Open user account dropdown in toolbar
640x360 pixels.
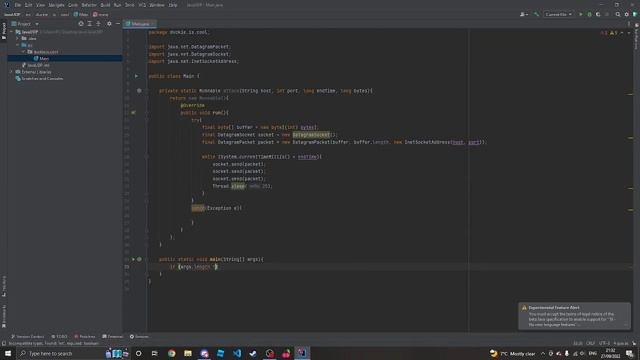[x=524, y=14]
